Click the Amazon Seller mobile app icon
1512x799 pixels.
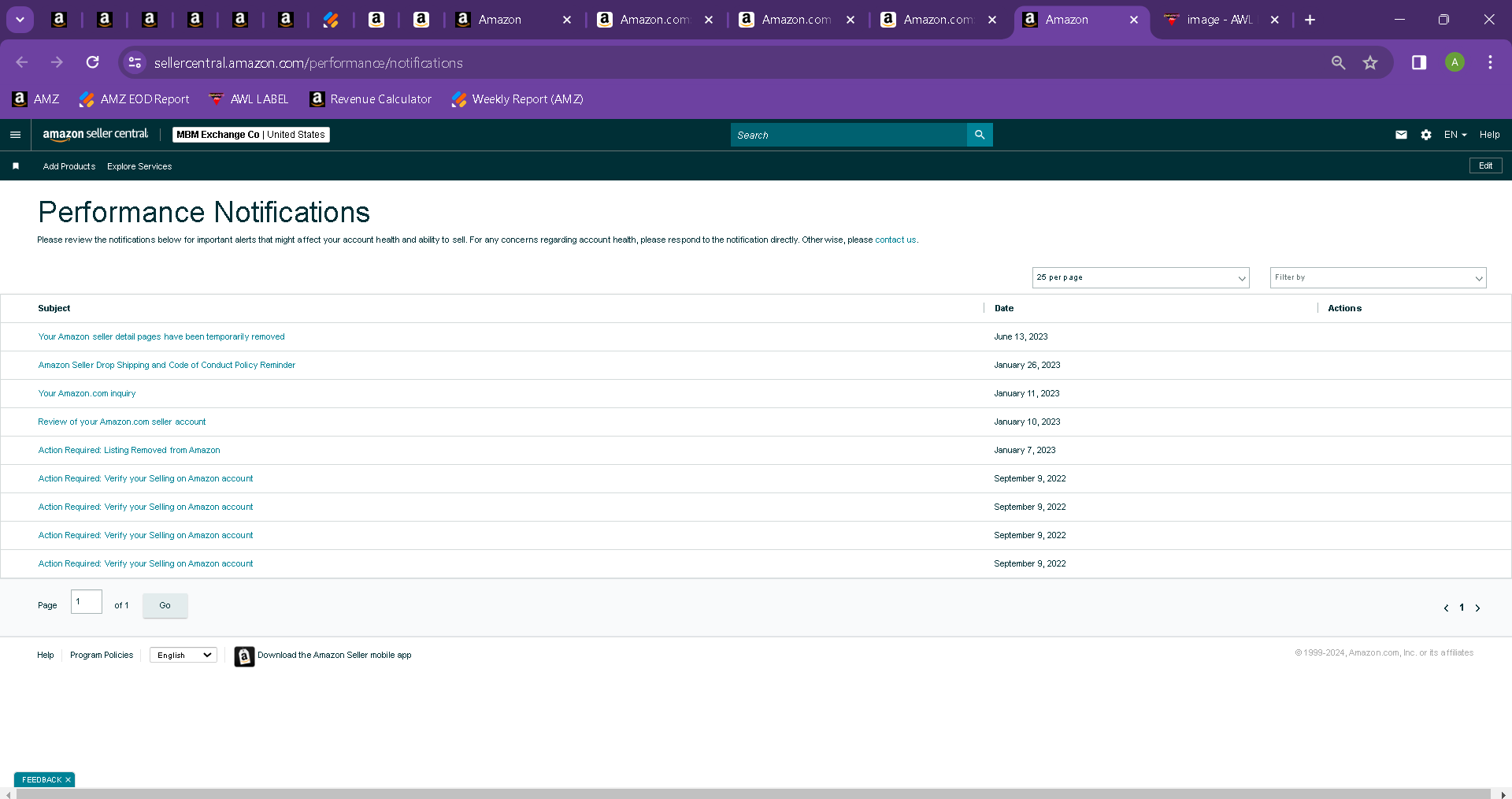244,656
